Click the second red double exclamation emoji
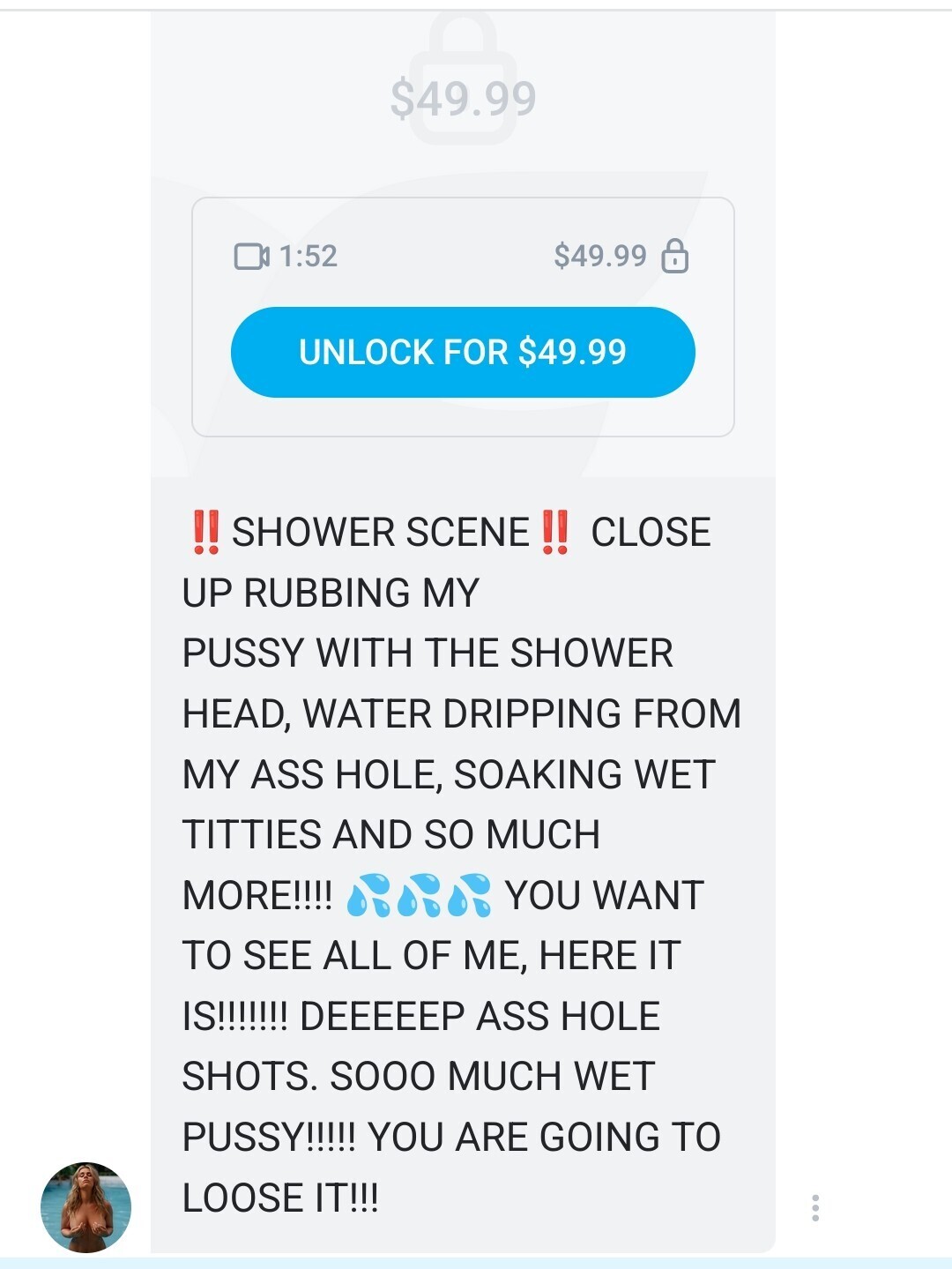 click(555, 532)
